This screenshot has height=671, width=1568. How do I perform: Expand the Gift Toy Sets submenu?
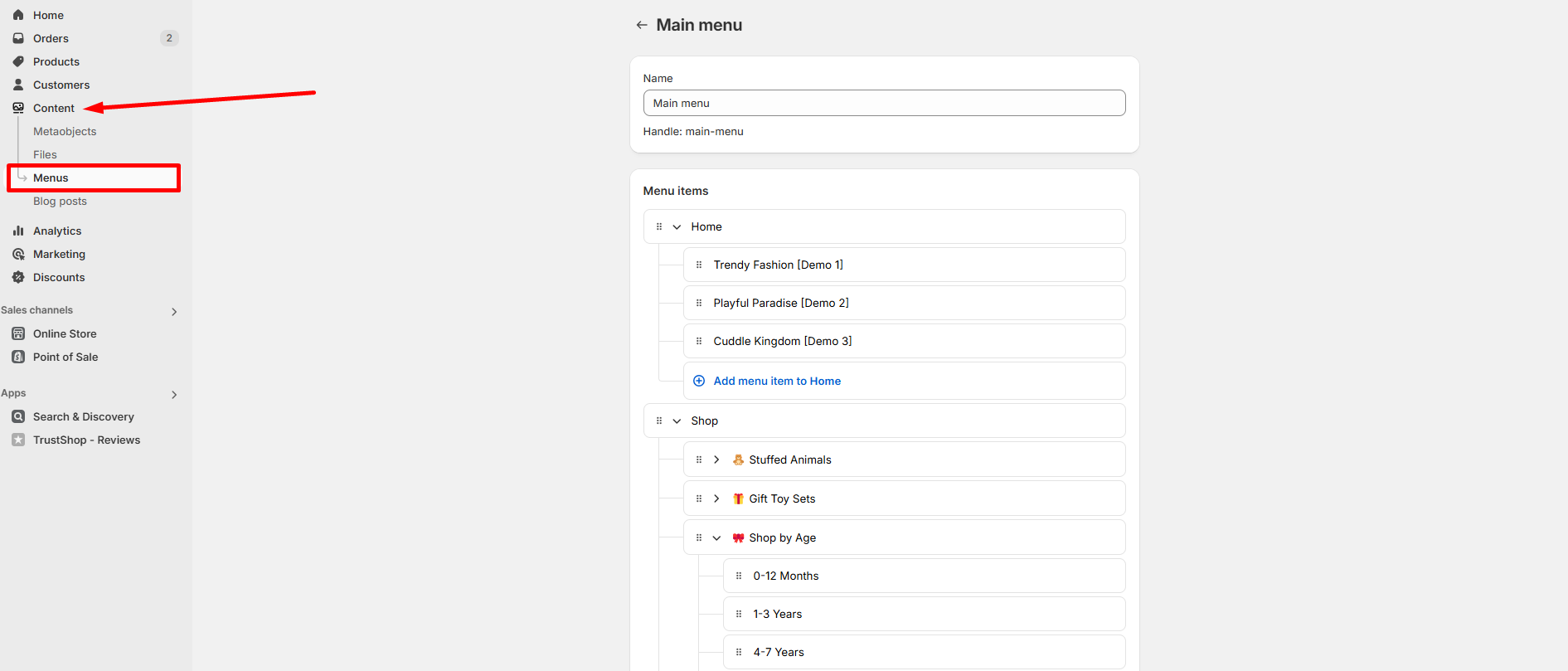tap(716, 498)
